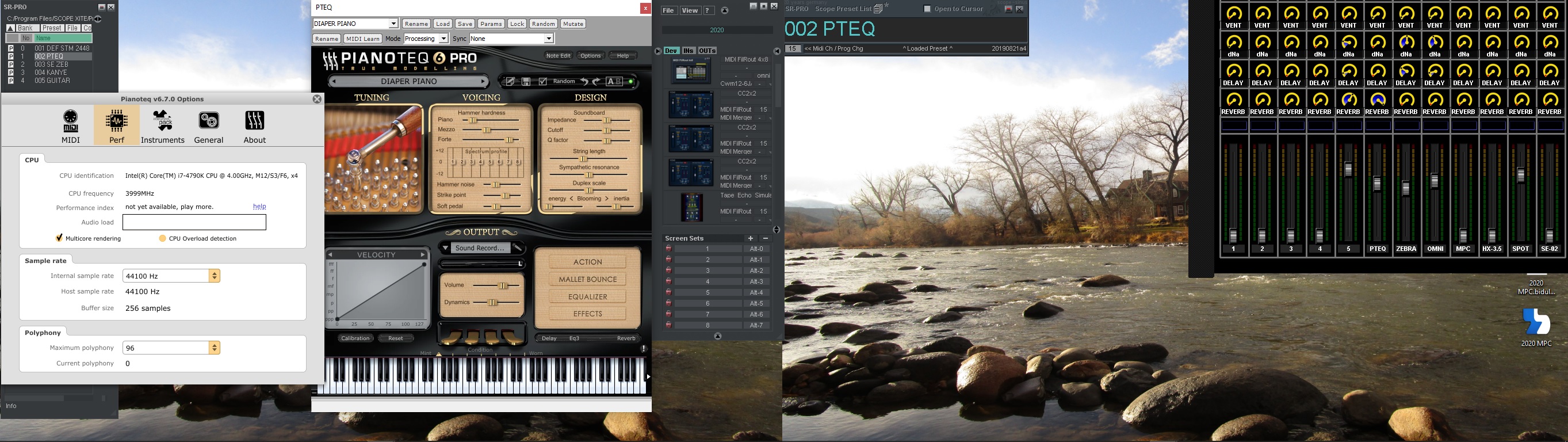Click the Pianoteq Options button

[x=590, y=55]
